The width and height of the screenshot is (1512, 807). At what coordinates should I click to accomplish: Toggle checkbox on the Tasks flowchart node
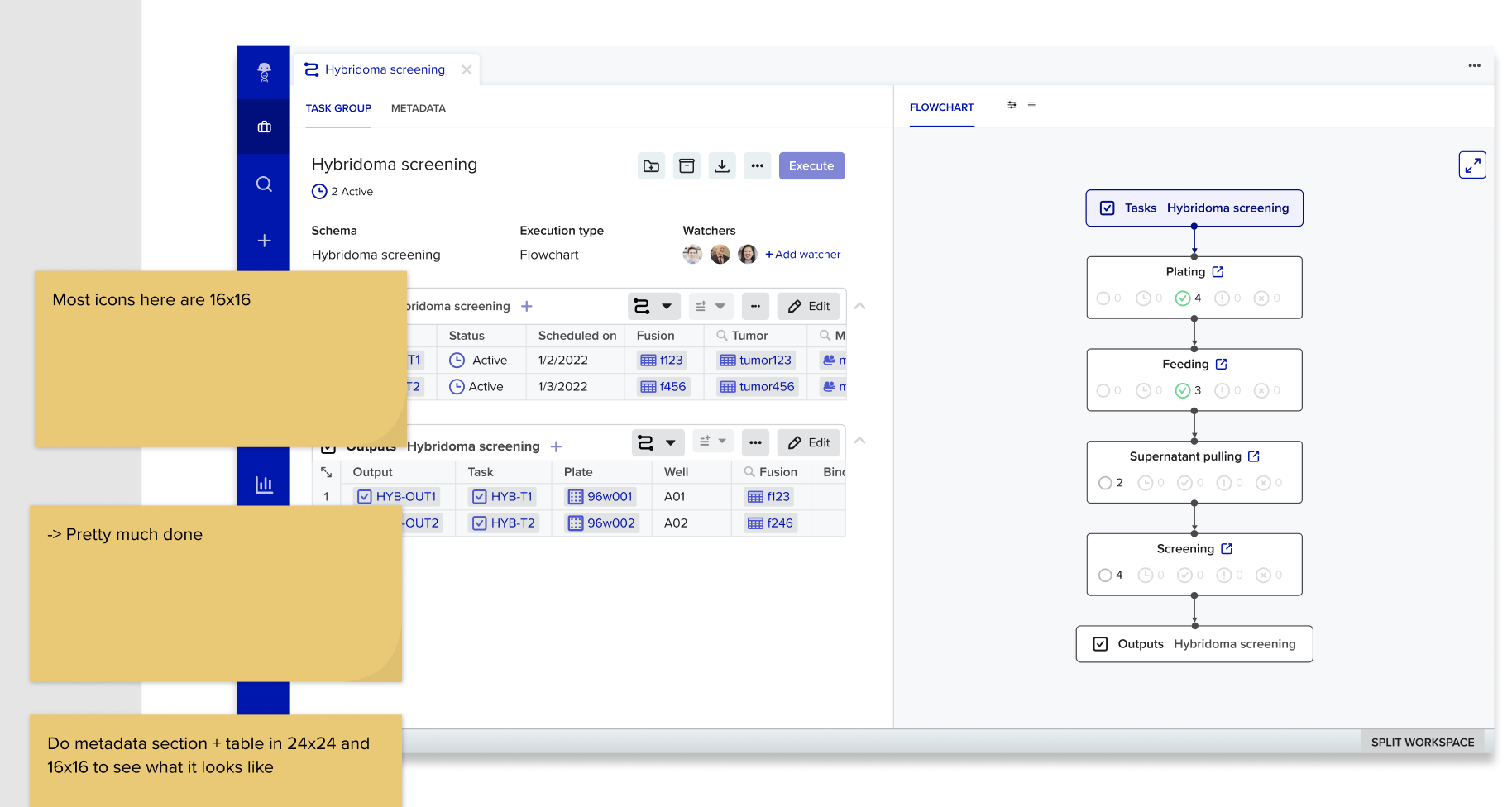tap(1107, 208)
